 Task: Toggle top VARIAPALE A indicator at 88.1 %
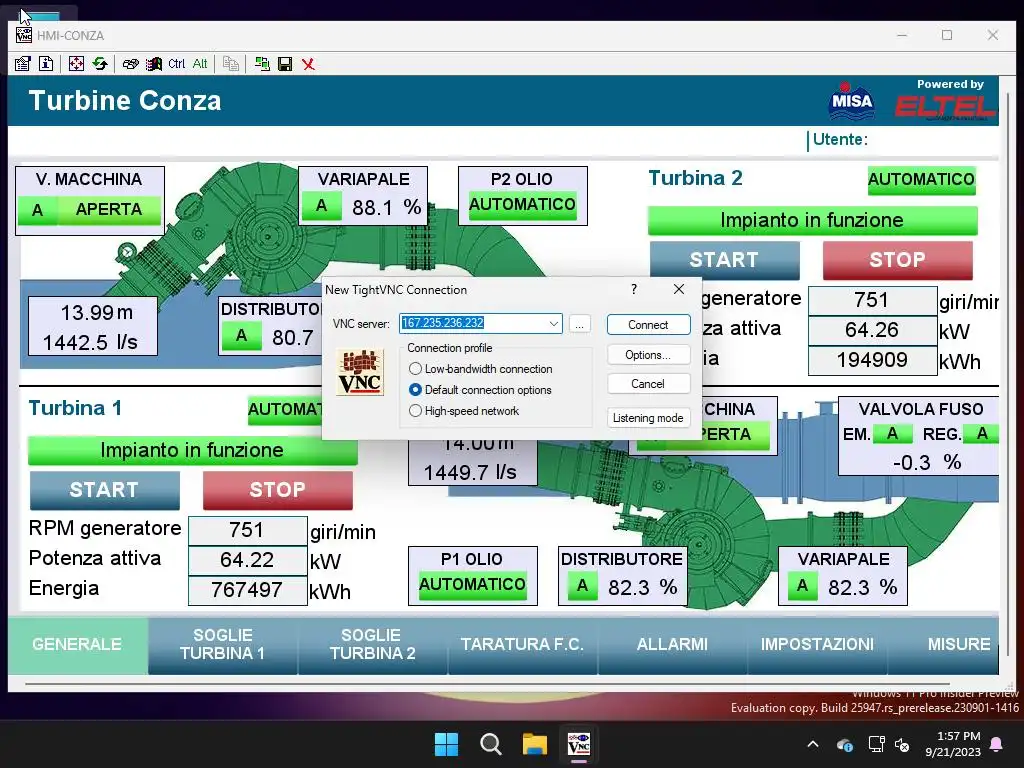pyautogui.click(x=321, y=206)
